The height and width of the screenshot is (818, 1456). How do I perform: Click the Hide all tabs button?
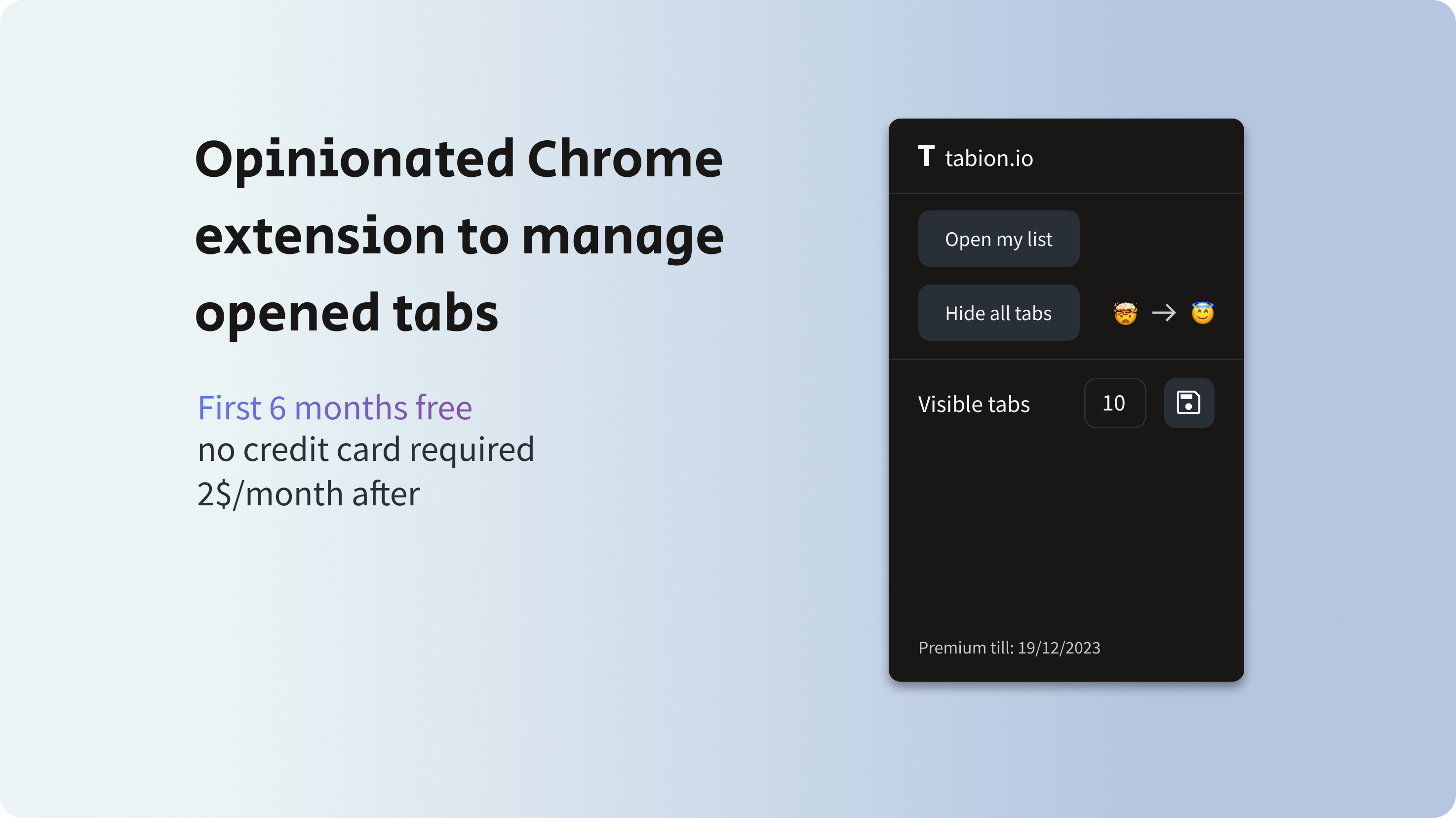click(998, 313)
